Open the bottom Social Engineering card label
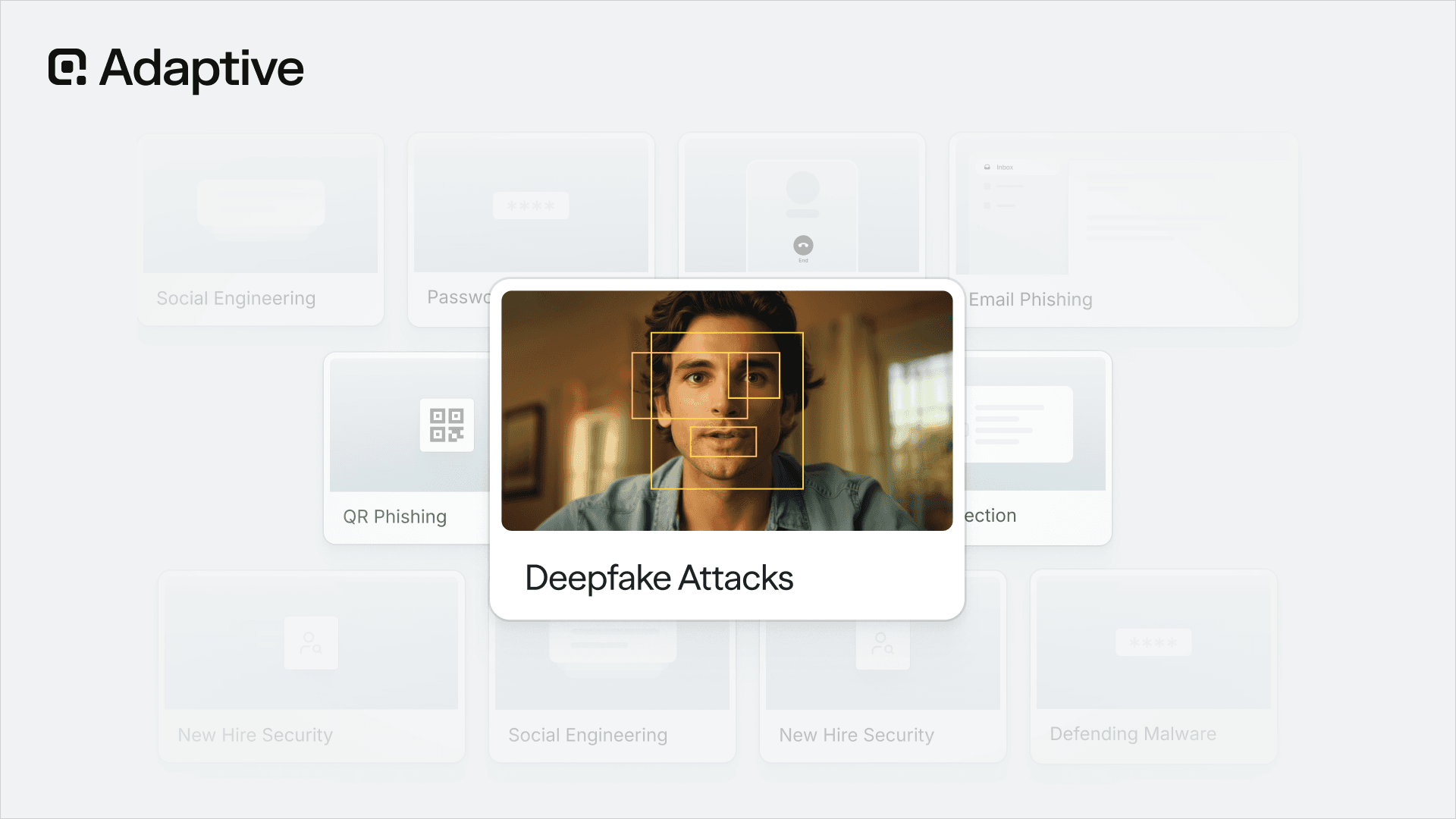 (x=588, y=735)
